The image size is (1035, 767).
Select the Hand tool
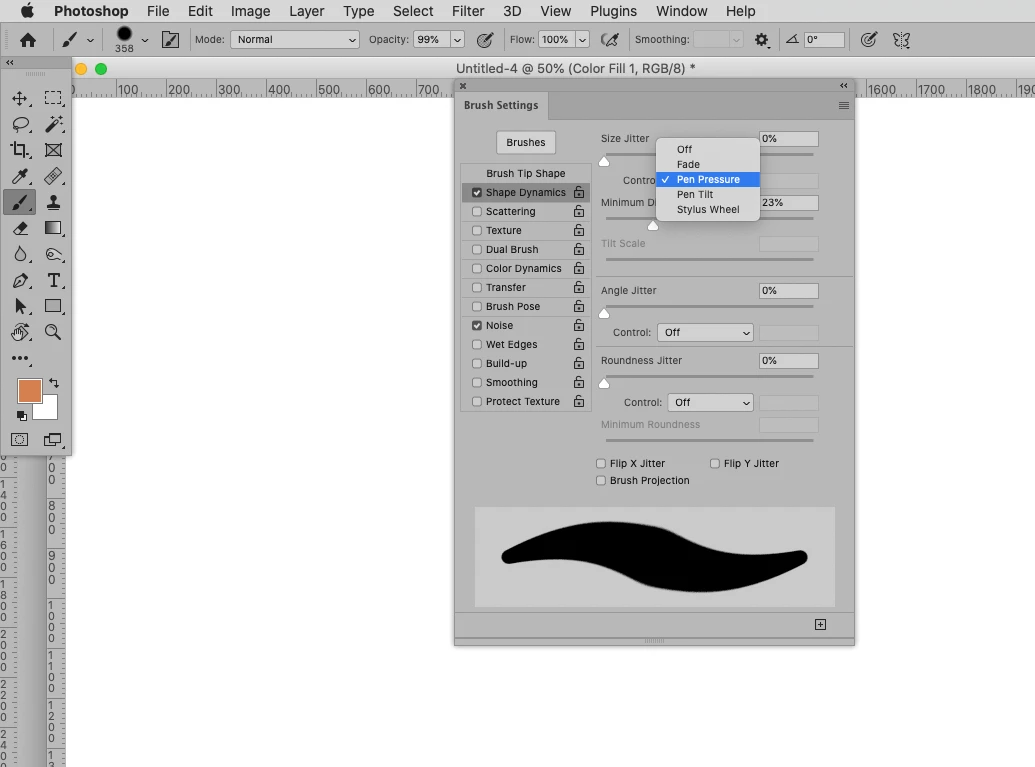tap(20, 332)
